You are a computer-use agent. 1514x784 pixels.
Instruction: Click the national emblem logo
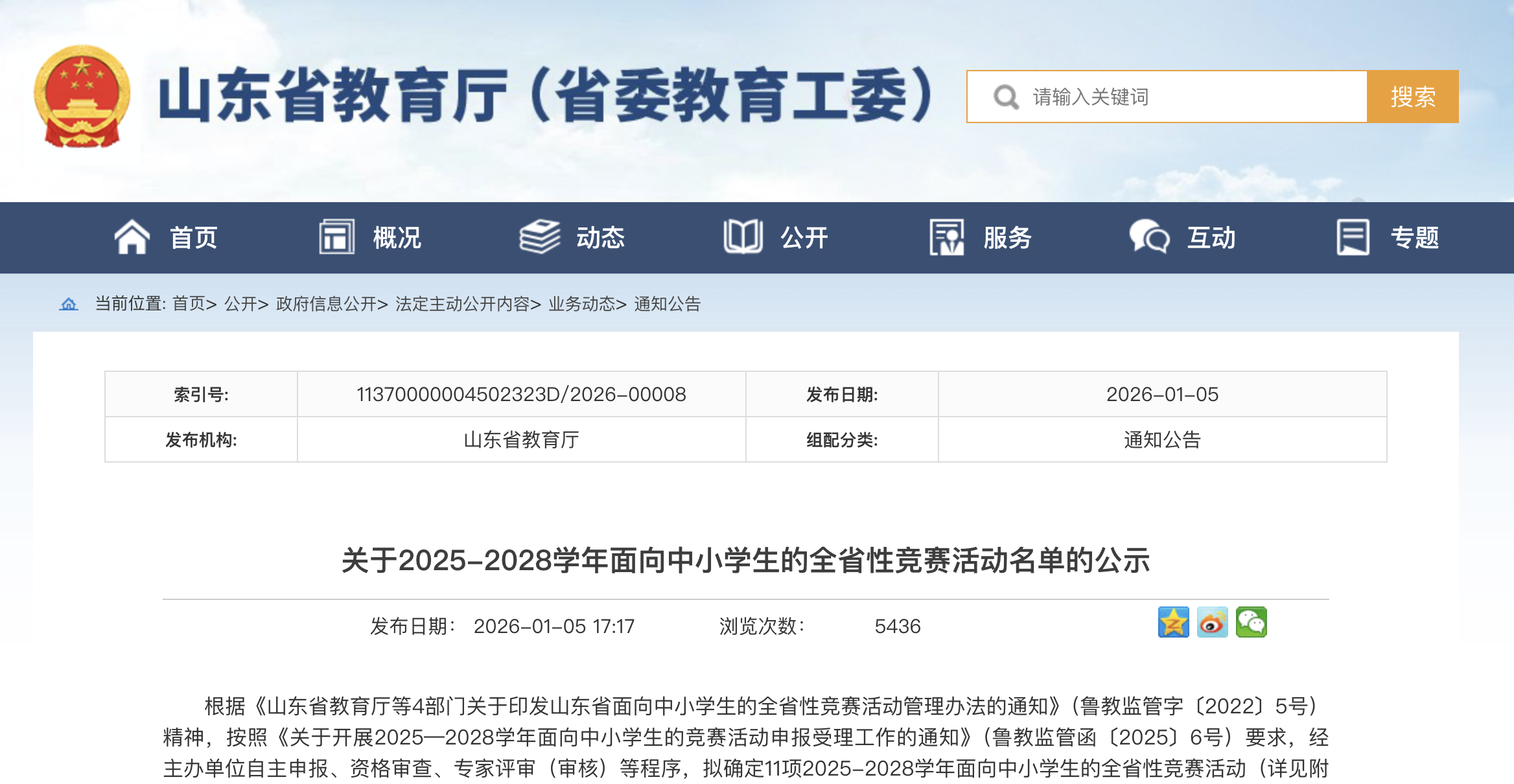(x=82, y=96)
